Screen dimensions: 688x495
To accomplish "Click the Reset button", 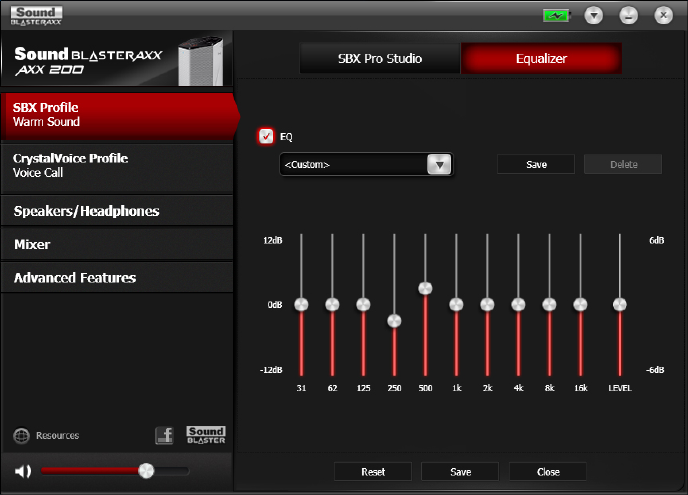I will [373, 472].
